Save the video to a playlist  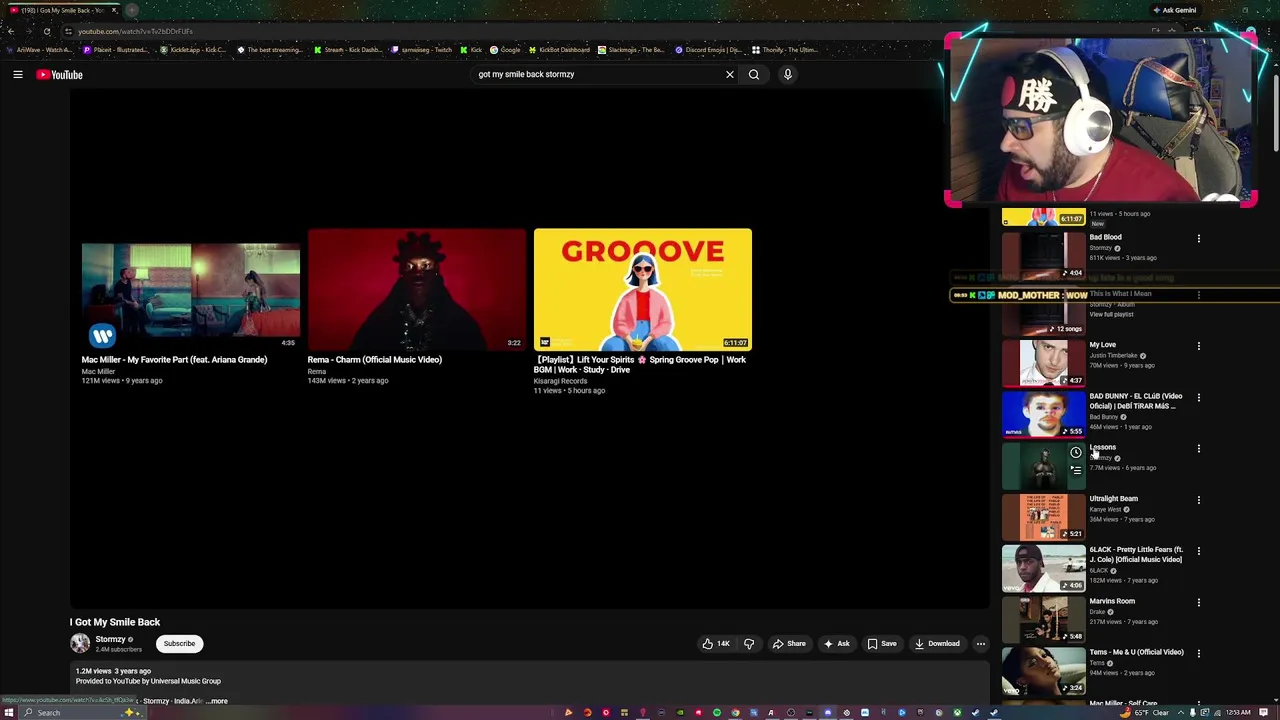point(882,644)
